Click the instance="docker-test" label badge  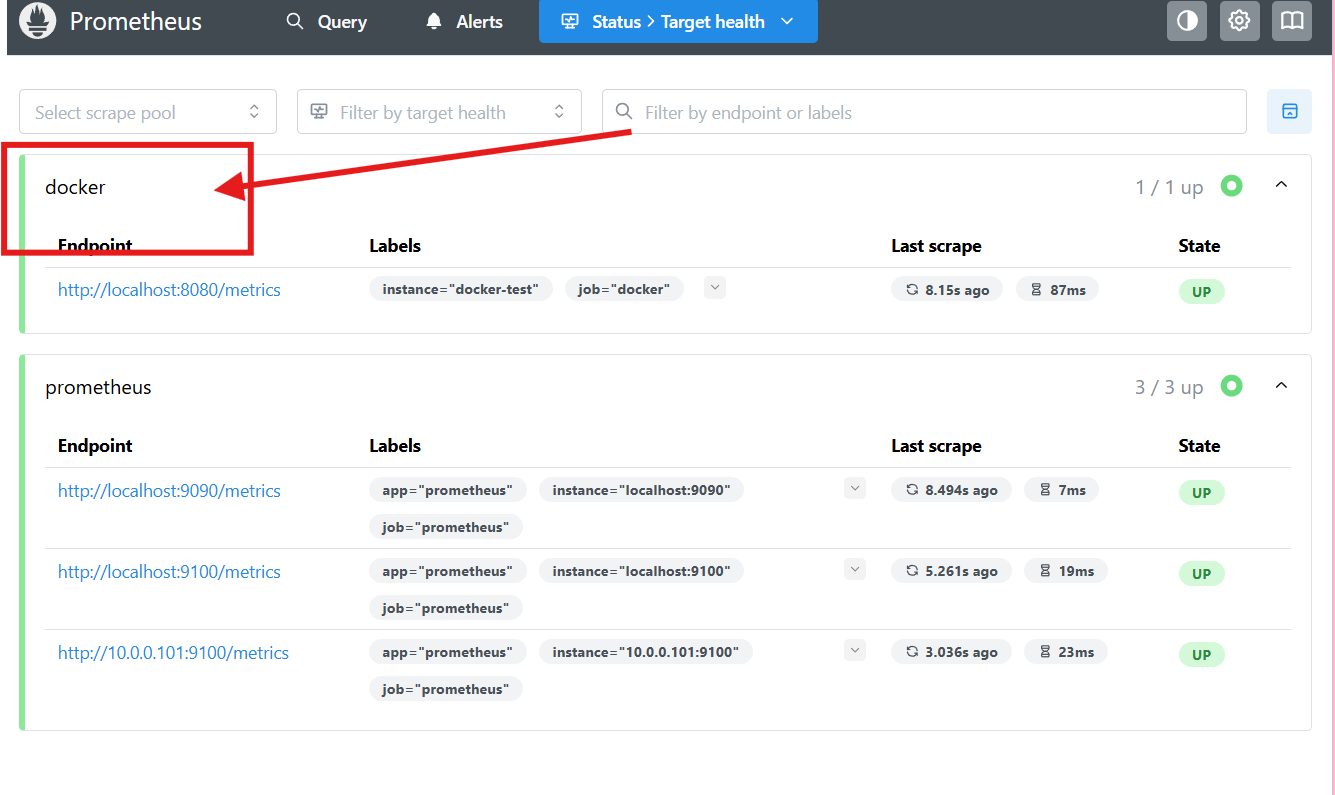coord(461,289)
